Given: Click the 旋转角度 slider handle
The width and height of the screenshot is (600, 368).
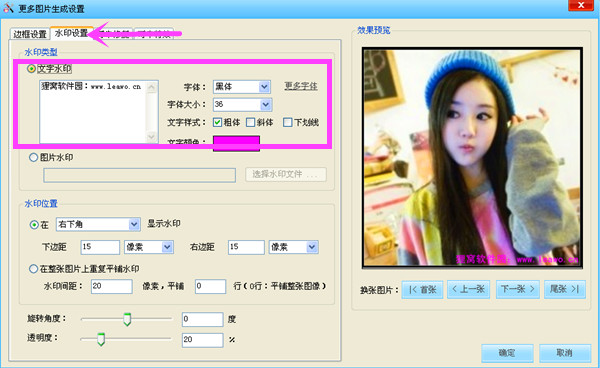Looking at the screenshot, I should (x=127, y=319).
